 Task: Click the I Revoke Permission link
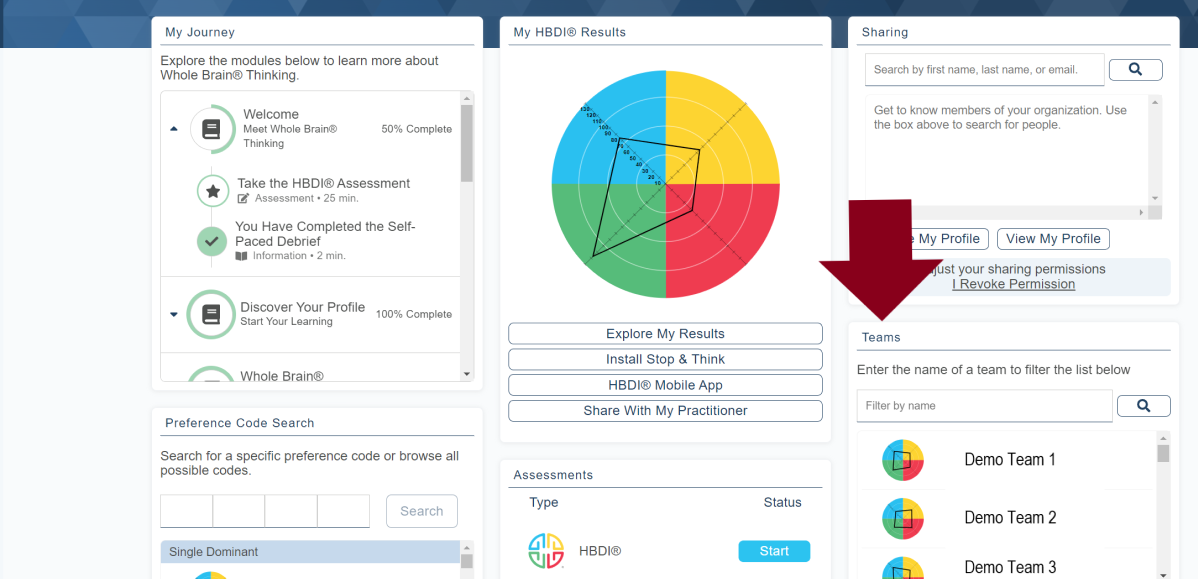tap(1013, 284)
